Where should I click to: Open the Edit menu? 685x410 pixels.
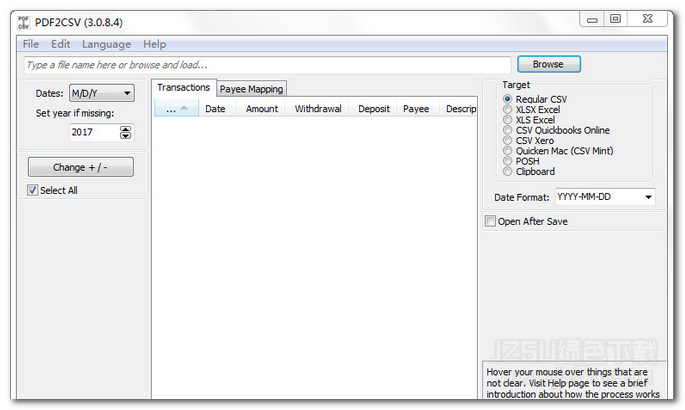[60, 44]
